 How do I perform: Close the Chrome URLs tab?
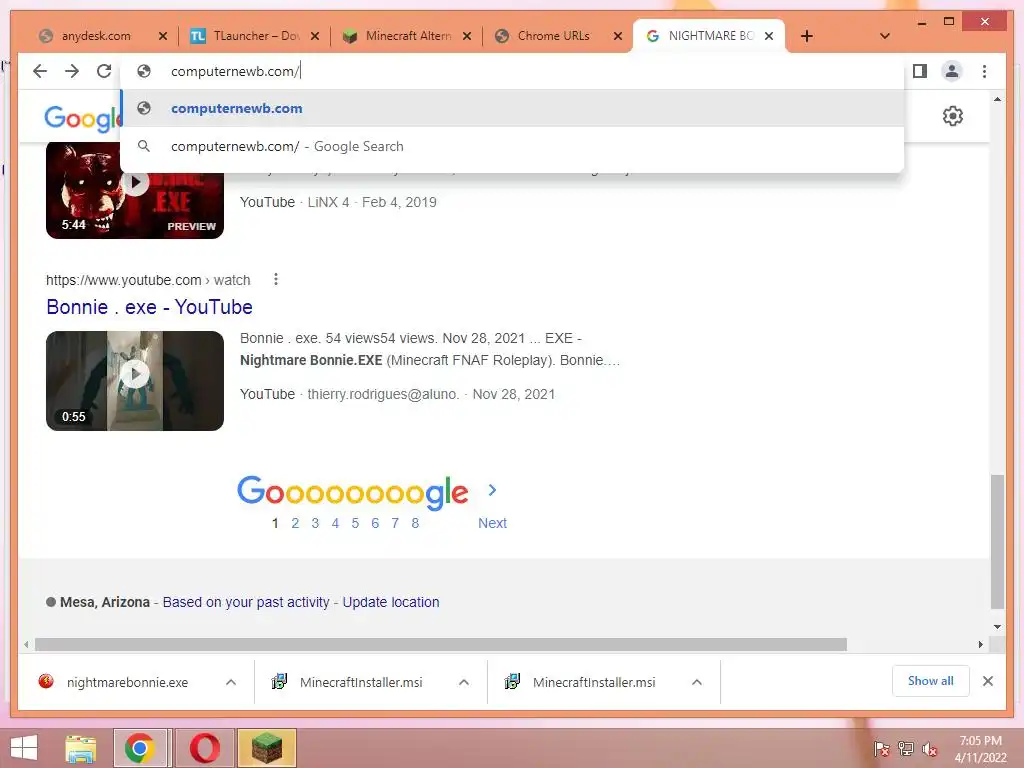[x=618, y=36]
